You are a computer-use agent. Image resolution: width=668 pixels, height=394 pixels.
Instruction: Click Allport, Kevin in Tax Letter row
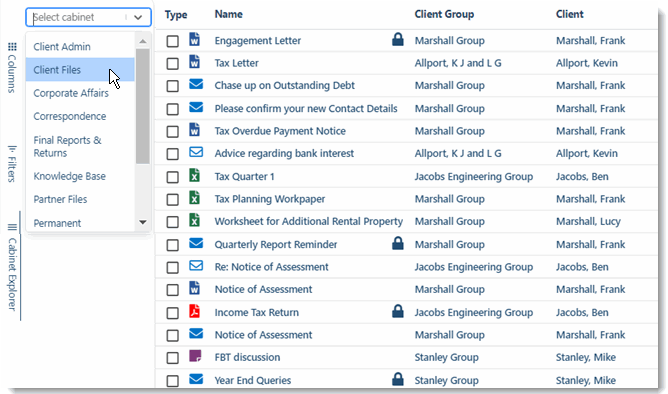click(x=587, y=63)
